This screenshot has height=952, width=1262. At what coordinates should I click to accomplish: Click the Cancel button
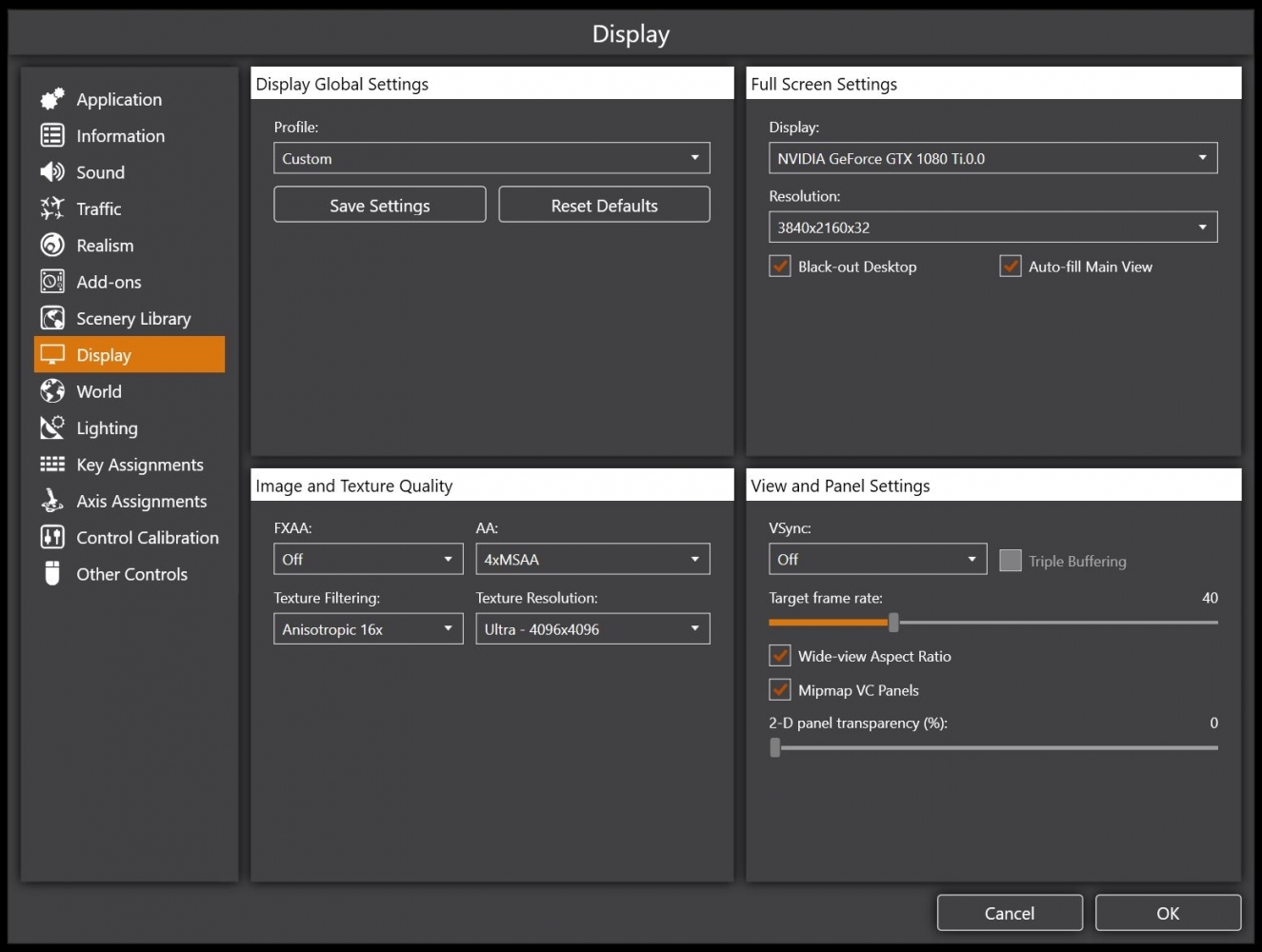(1010, 913)
